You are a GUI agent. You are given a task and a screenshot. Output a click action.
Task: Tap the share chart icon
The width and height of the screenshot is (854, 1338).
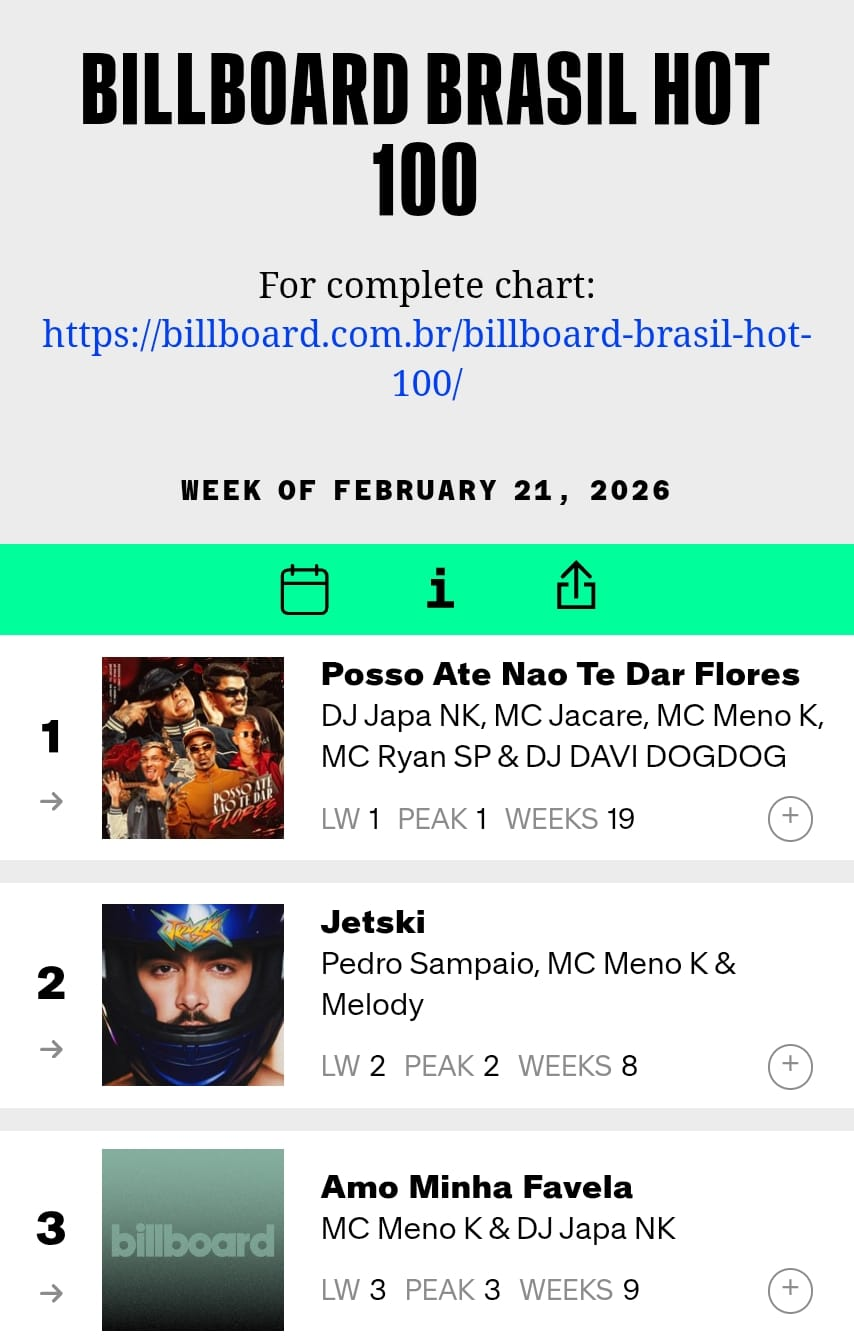pos(575,587)
